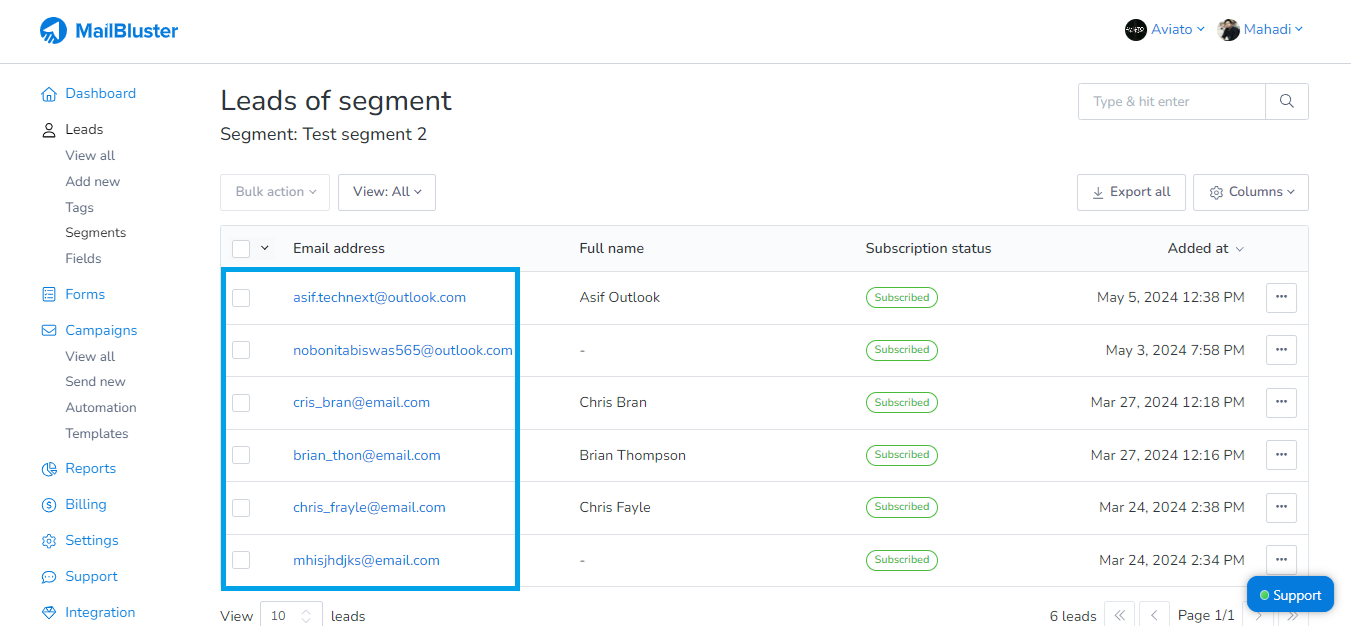Image resolution: width=1351 pixels, height=626 pixels.
Task: Go to previous page arrow in pagination
Action: (1154, 615)
